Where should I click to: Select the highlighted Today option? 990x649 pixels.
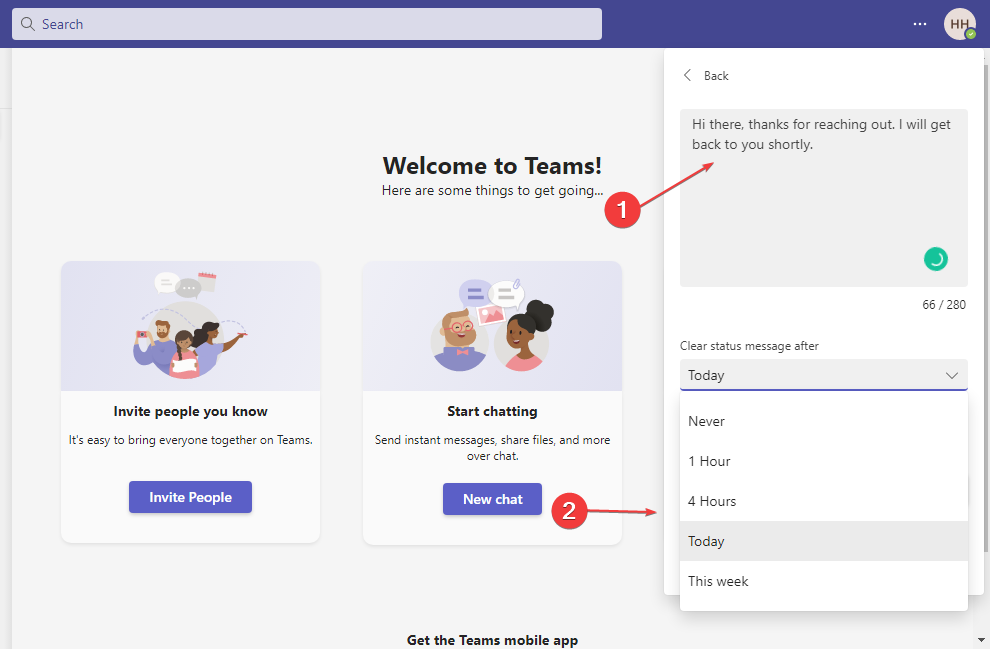(823, 541)
